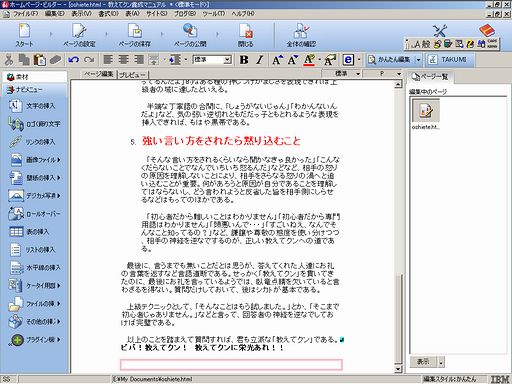Expand デジカメ写真 submenu
Screen dimensions: 512x384
click(35, 196)
